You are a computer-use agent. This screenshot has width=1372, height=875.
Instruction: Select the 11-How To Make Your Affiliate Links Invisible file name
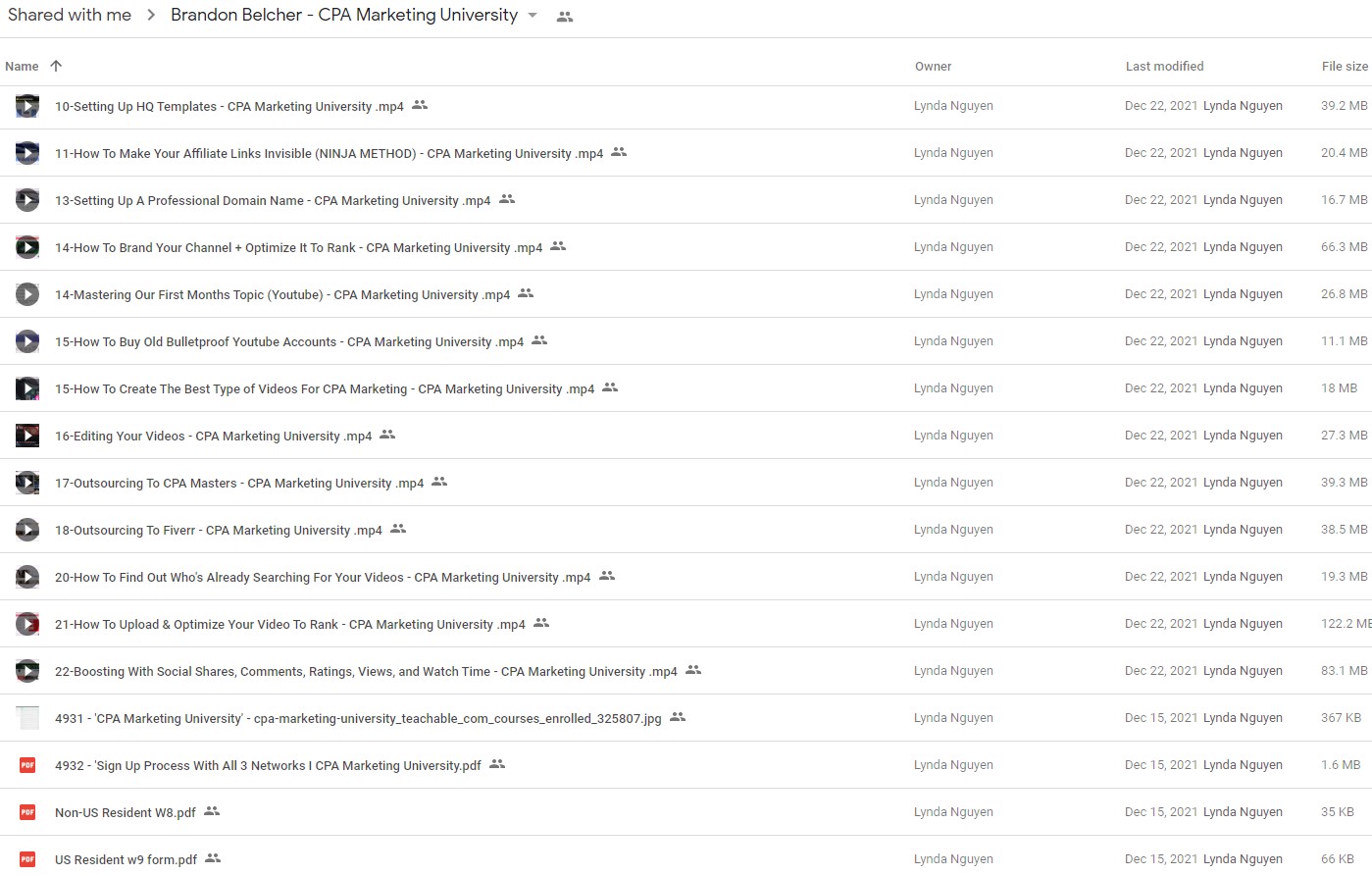click(x=329, y=154)
